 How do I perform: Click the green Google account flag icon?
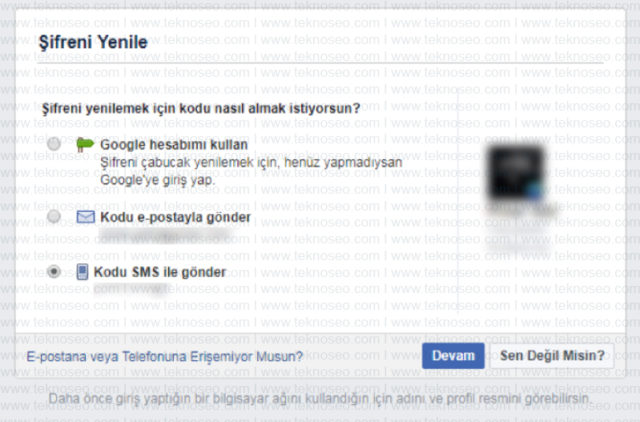tap(85, 144)
